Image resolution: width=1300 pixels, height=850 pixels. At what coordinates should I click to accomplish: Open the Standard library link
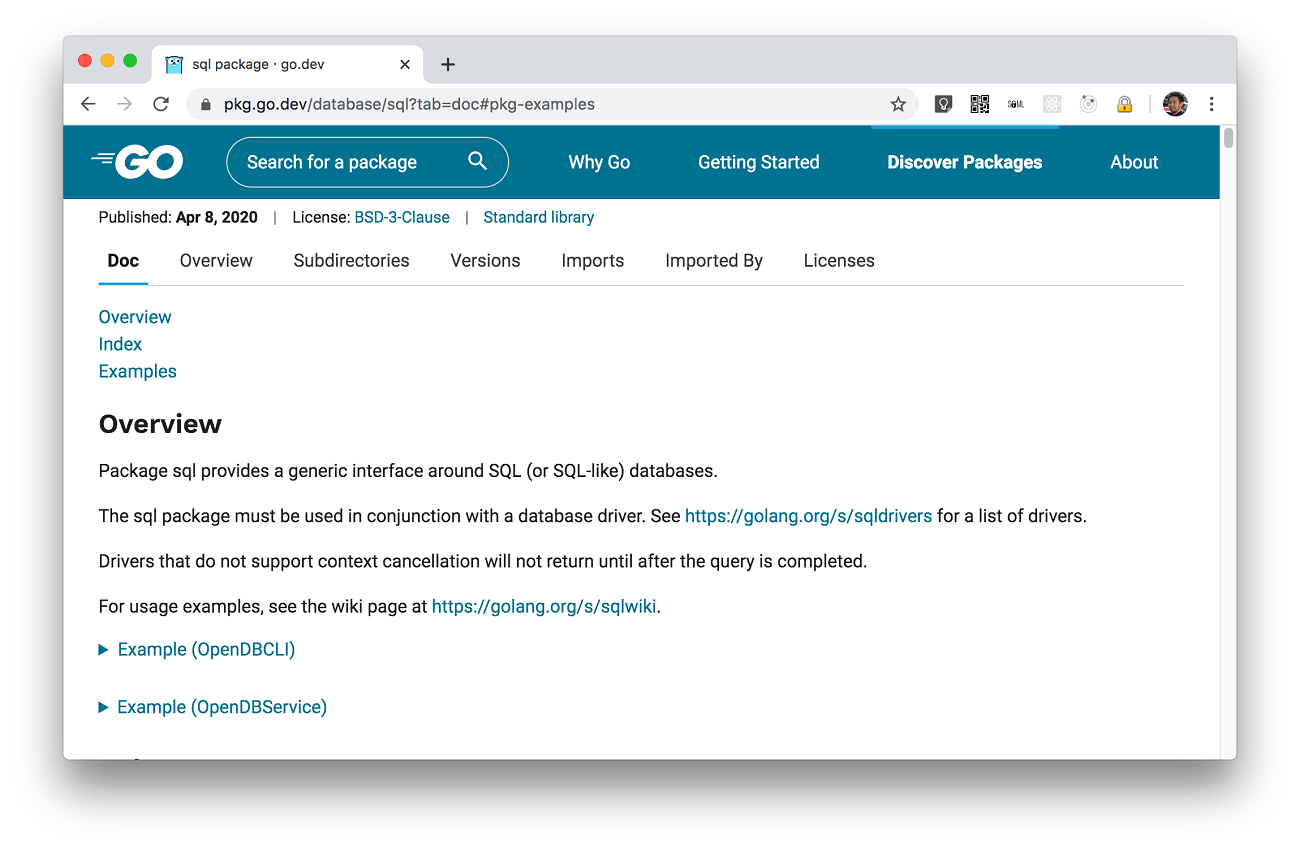[539, 217]
